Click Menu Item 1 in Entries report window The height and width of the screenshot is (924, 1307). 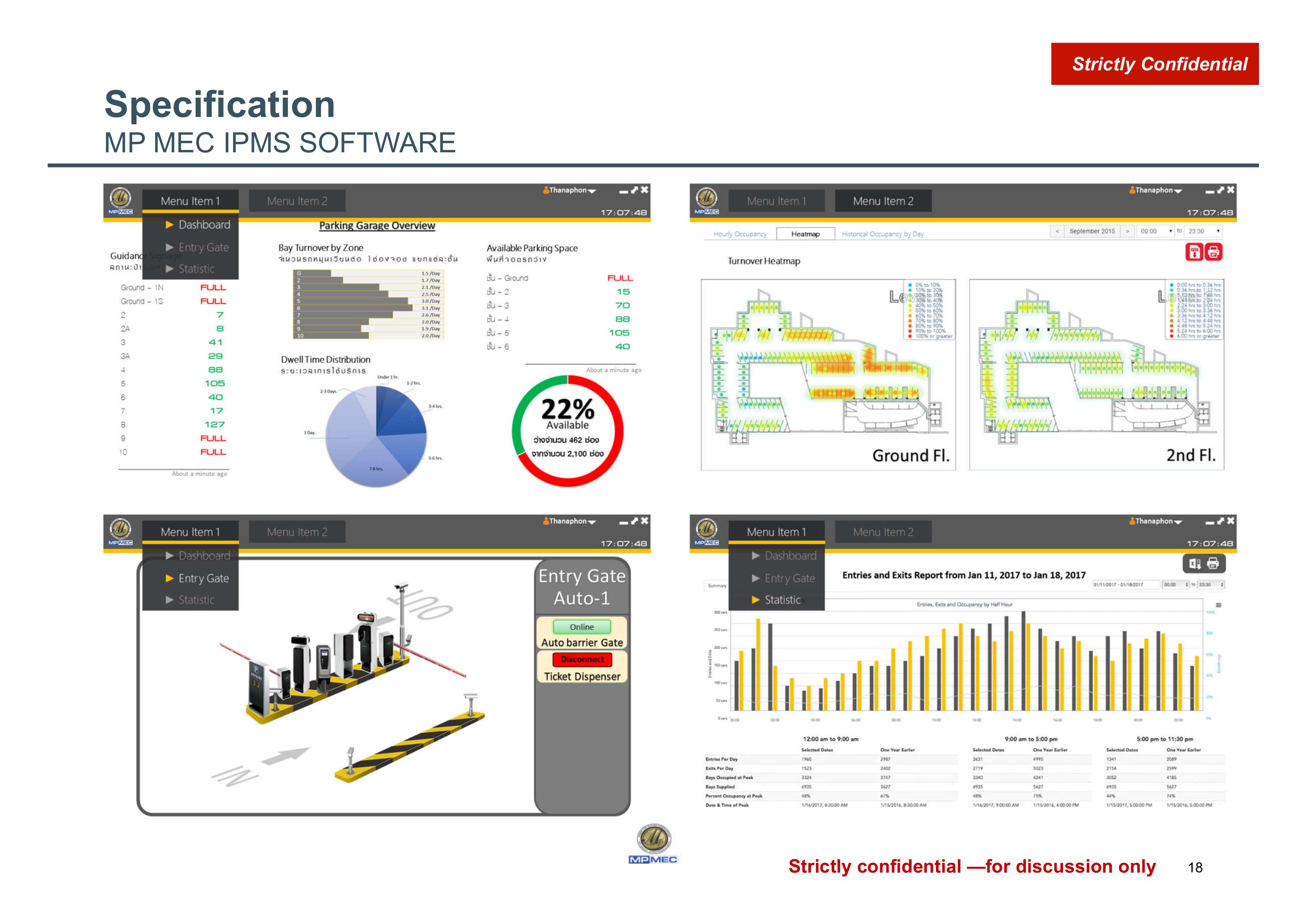777,532
